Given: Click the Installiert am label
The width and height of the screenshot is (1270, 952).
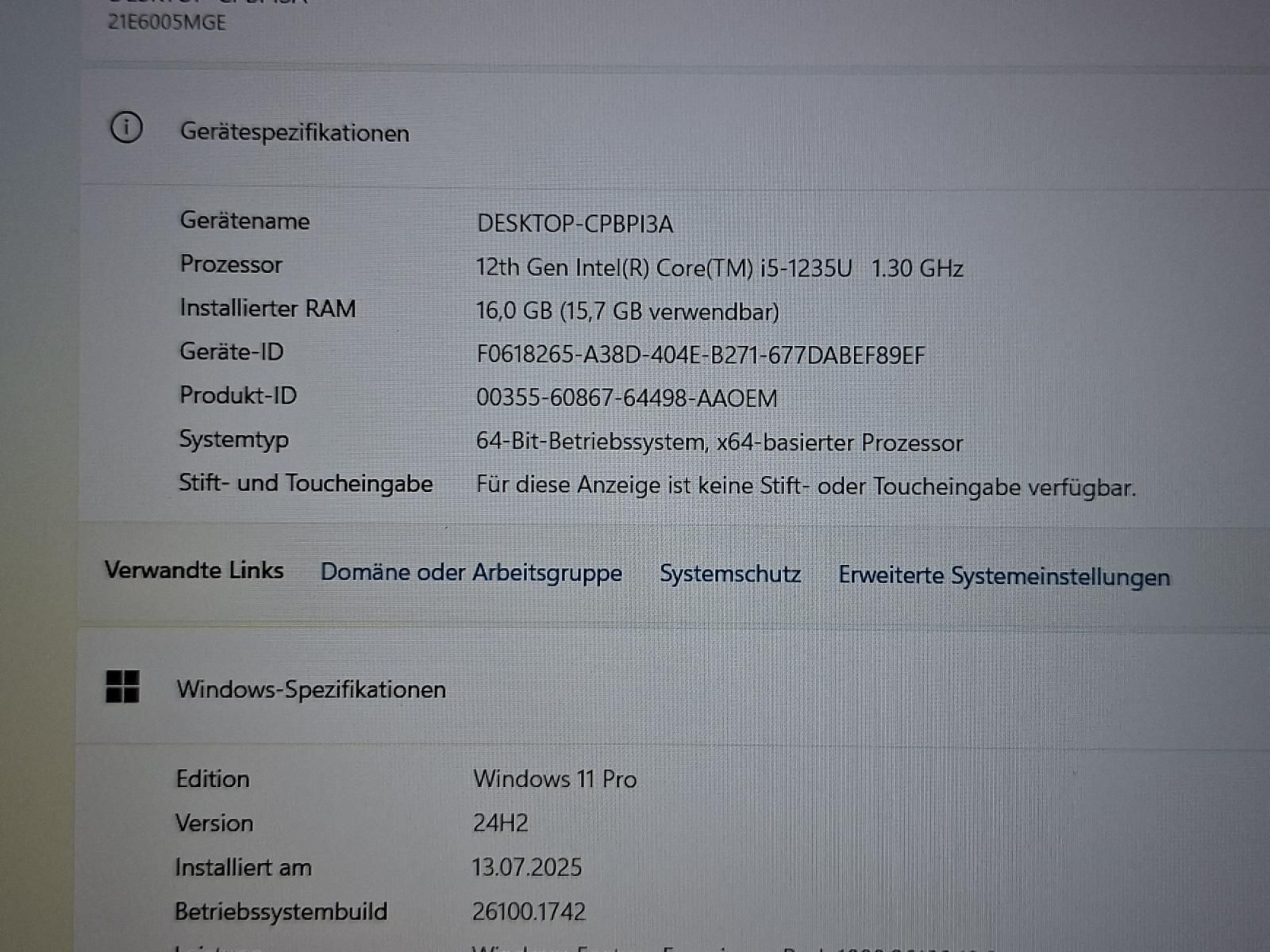Looking at the screenshot, I should click(243, 867).
